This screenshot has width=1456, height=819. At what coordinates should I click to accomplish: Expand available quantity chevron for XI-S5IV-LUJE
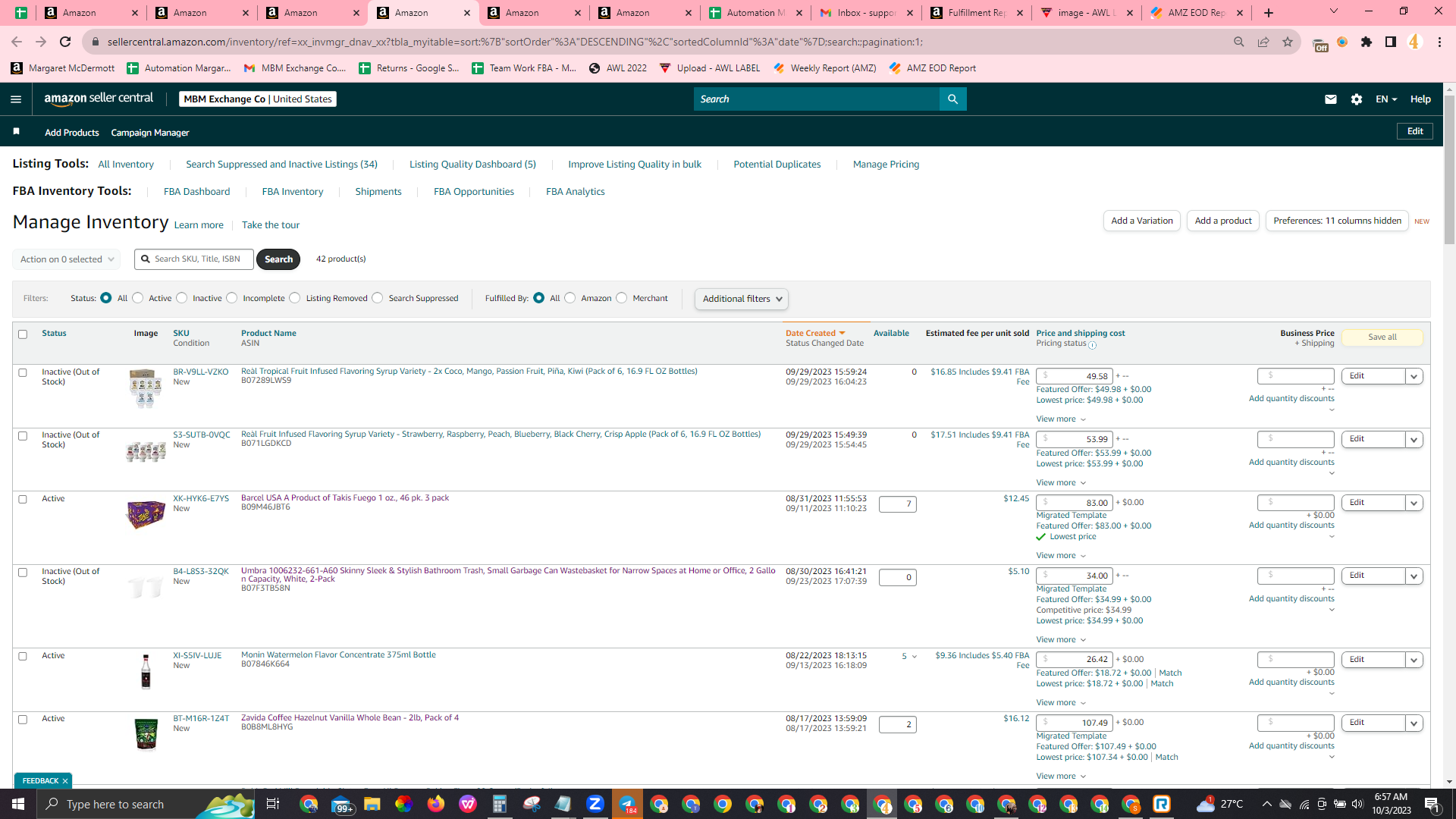tap(915, 657)
